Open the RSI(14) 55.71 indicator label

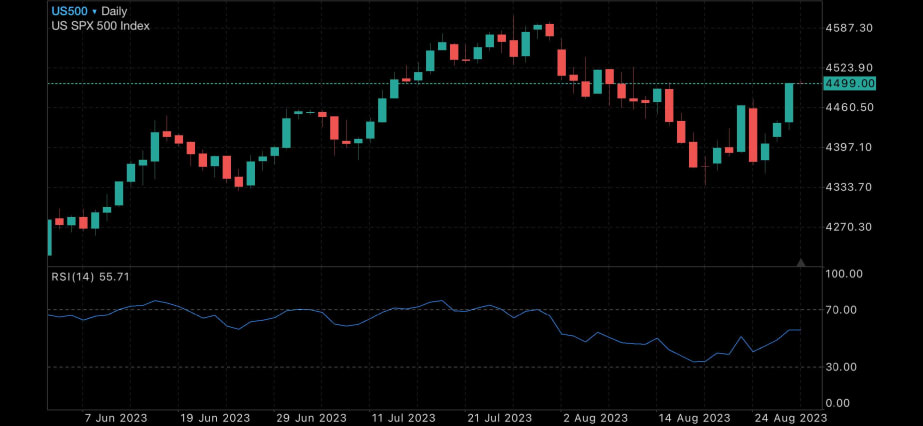pyautogui.click(x=90, y=277)
